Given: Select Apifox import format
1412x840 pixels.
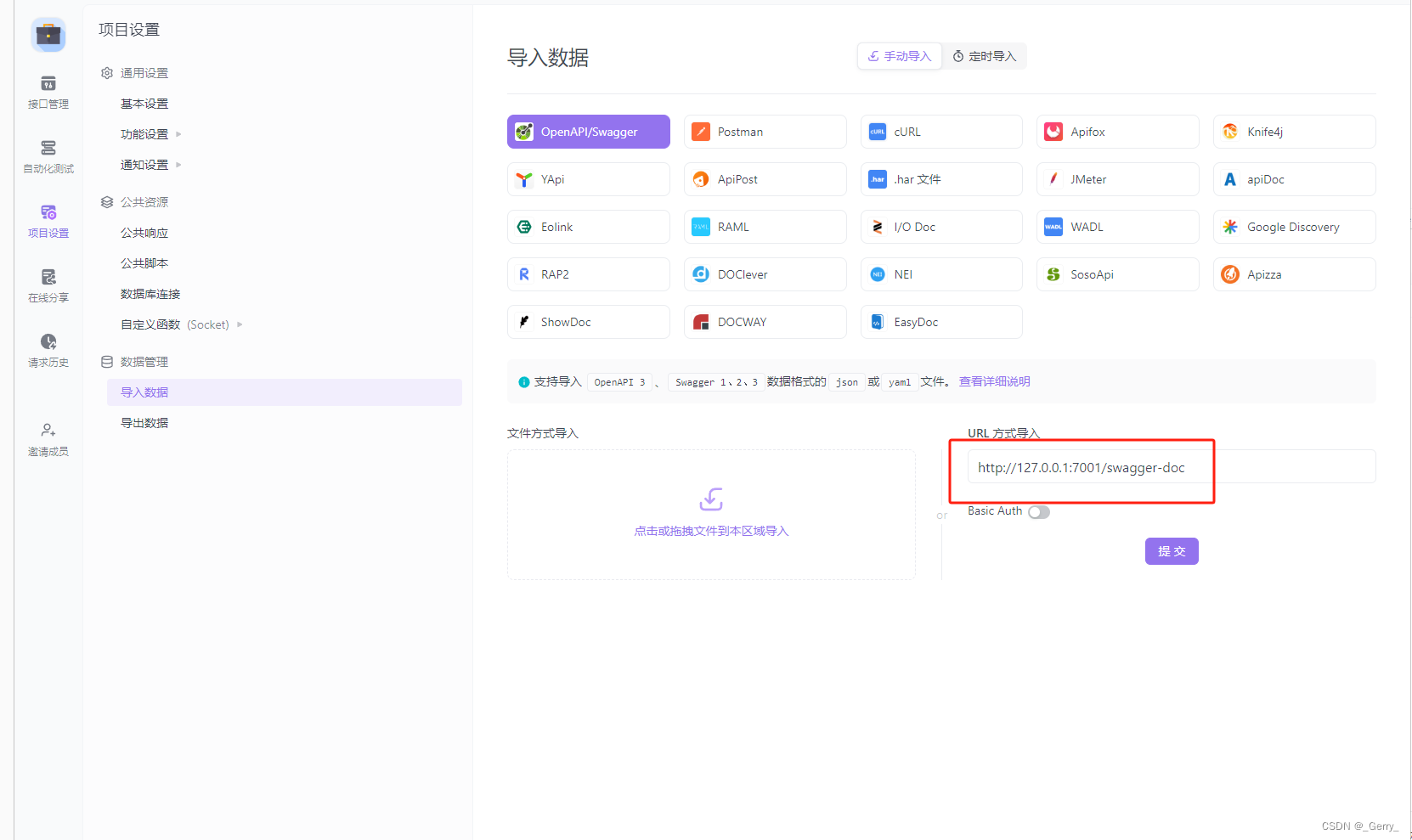Looking at the screenshot, I should pos(1118,132).
